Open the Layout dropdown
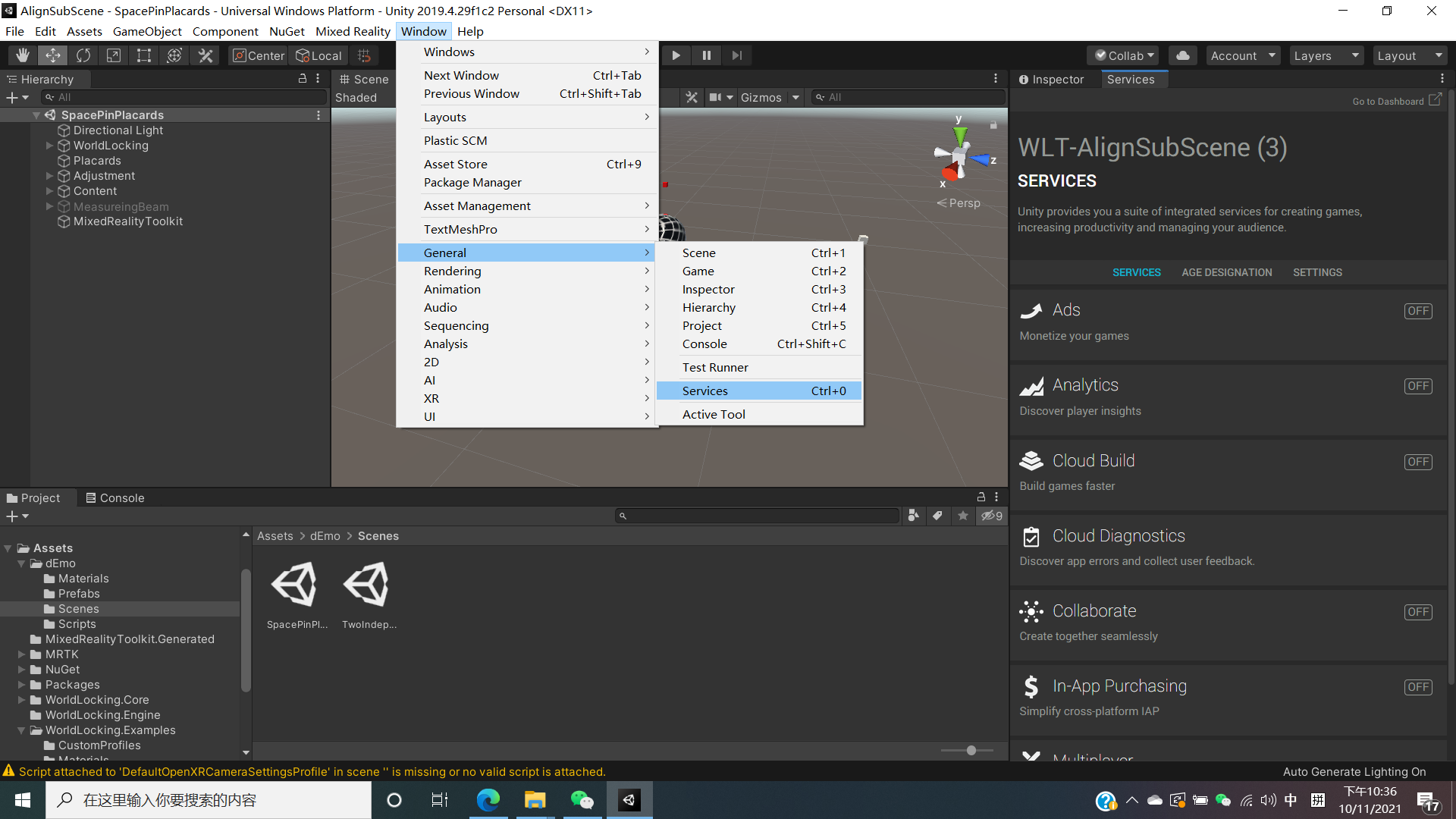 [1410, 55]
